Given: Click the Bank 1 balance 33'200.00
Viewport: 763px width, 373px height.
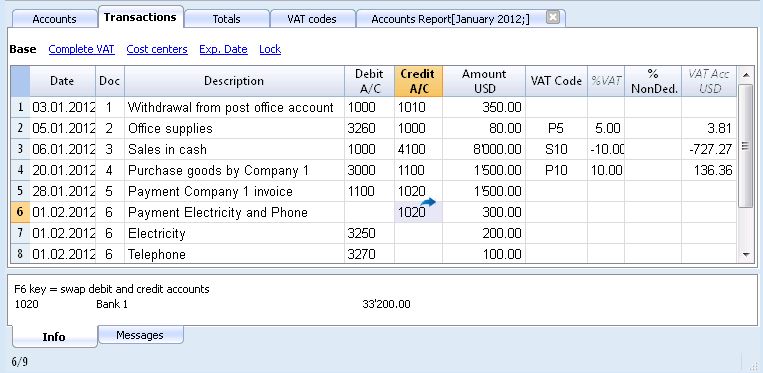Looking at the screenshot, I should point(386,305).
